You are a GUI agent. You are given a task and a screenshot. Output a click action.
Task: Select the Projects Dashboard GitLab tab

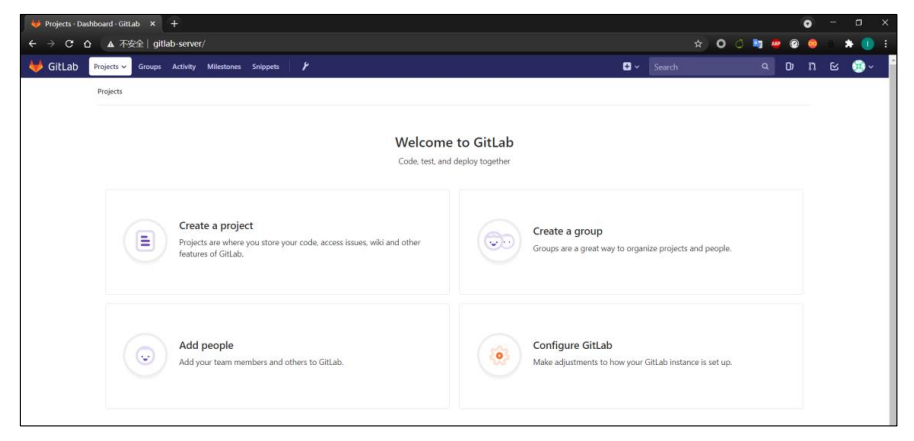(x=93, y=24)
